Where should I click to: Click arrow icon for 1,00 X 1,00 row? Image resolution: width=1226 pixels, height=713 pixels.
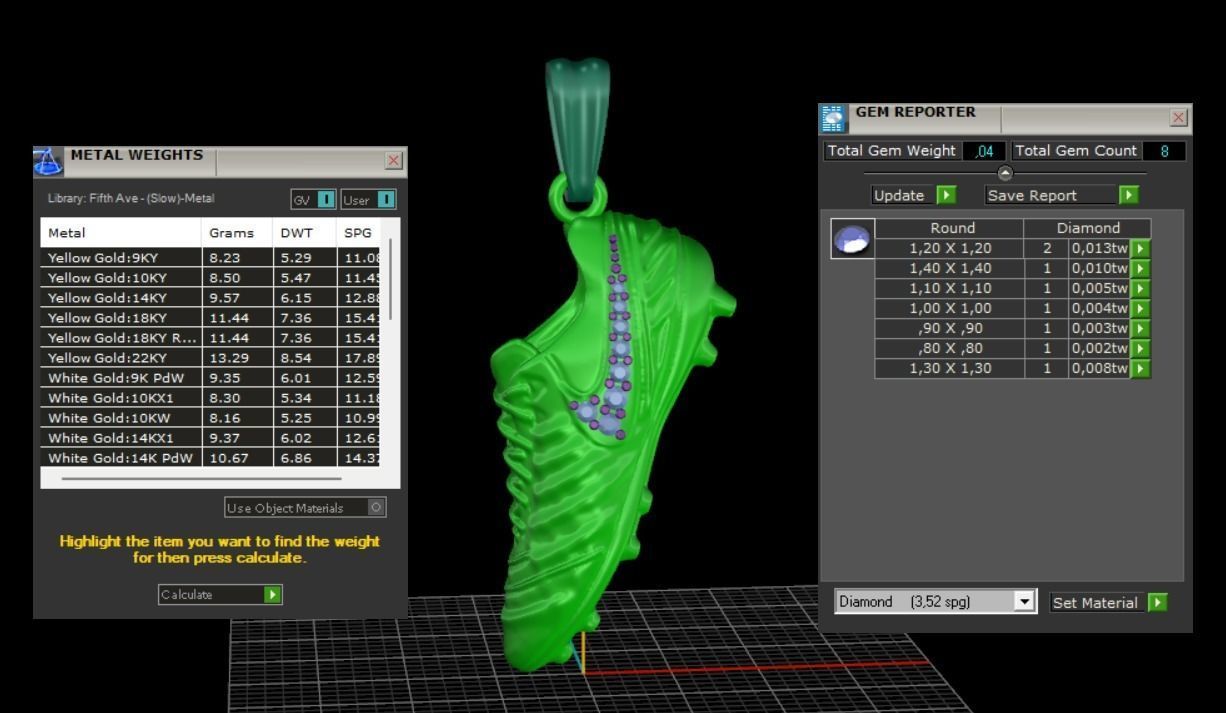click(1140, 309)
